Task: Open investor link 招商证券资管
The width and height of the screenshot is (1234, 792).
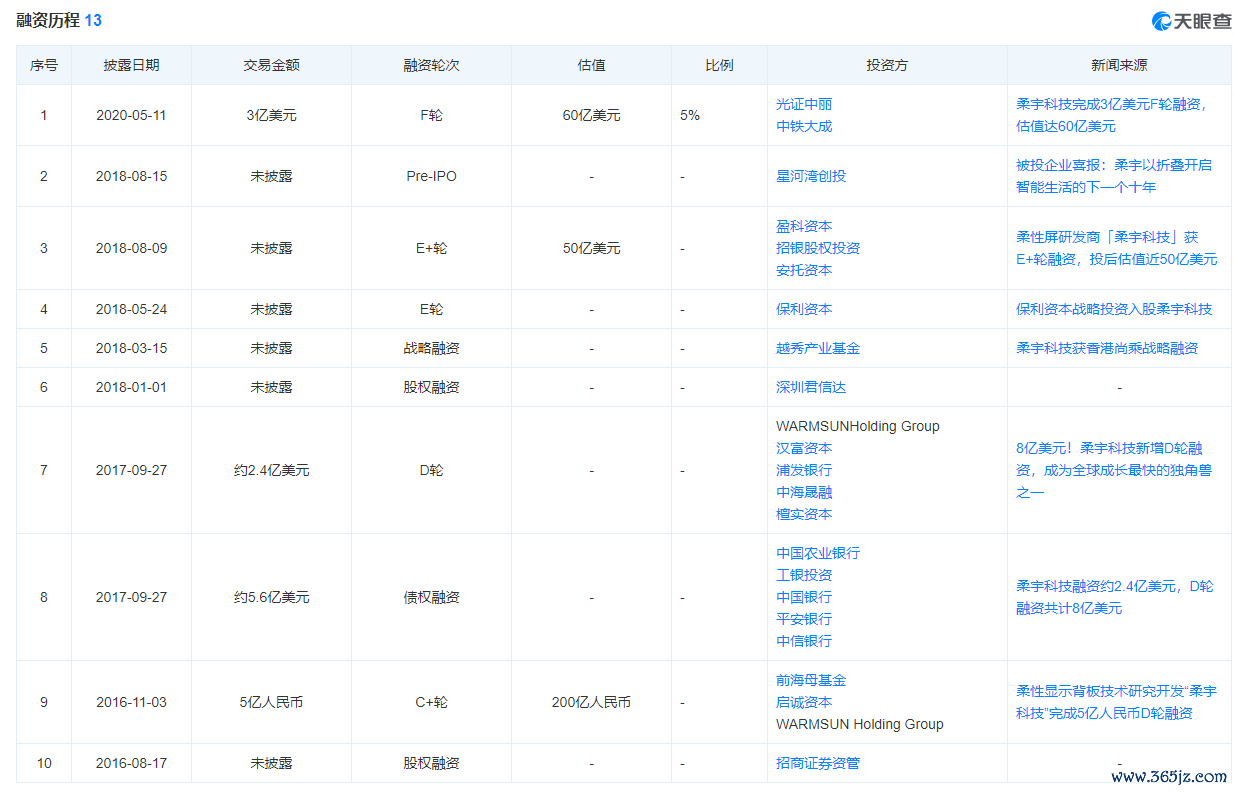Action: (x=818, y=763)
